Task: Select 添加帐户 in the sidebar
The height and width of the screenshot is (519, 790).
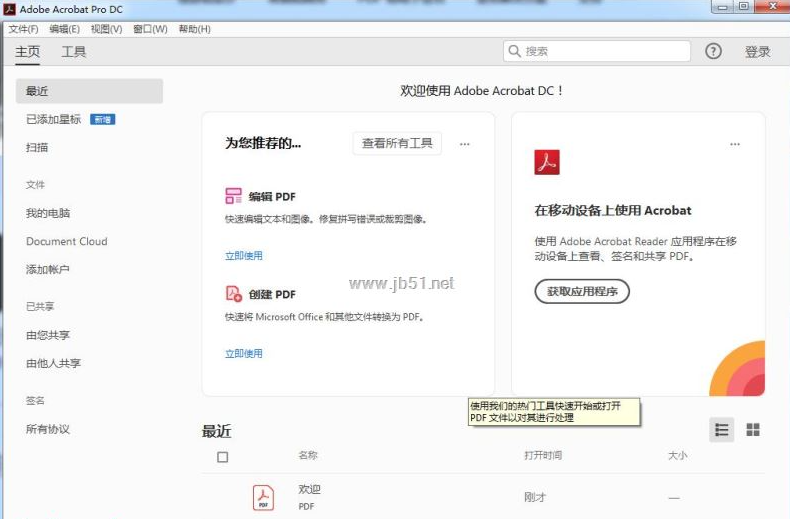Action: click(x=48, y=270)
